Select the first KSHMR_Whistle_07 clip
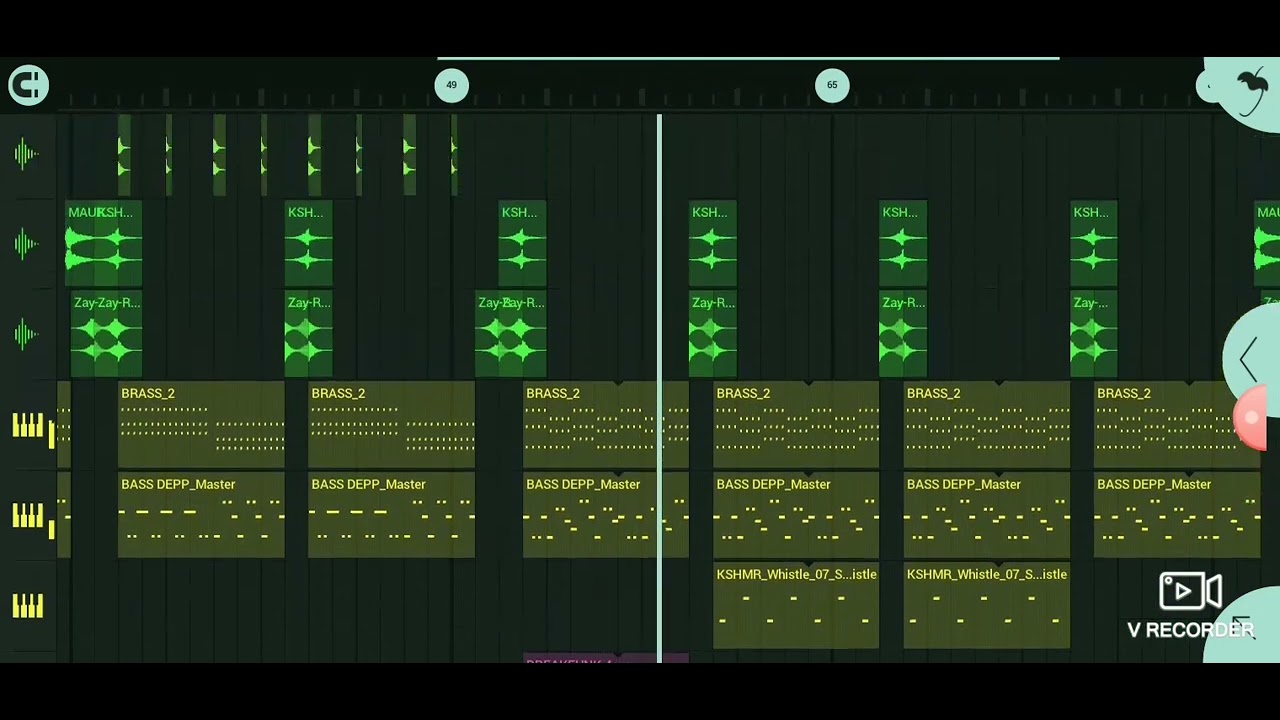The image size is (1280, 720). (796, 606)
